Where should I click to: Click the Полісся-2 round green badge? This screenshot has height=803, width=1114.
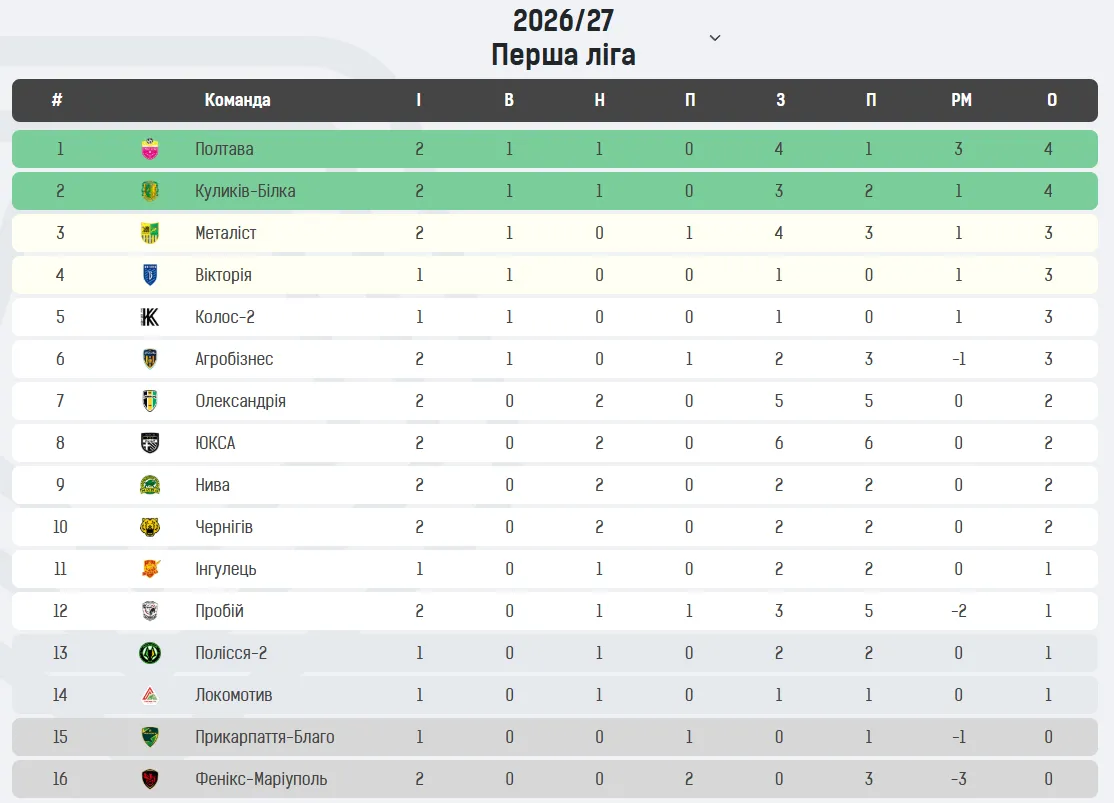[x=150, y=653]
